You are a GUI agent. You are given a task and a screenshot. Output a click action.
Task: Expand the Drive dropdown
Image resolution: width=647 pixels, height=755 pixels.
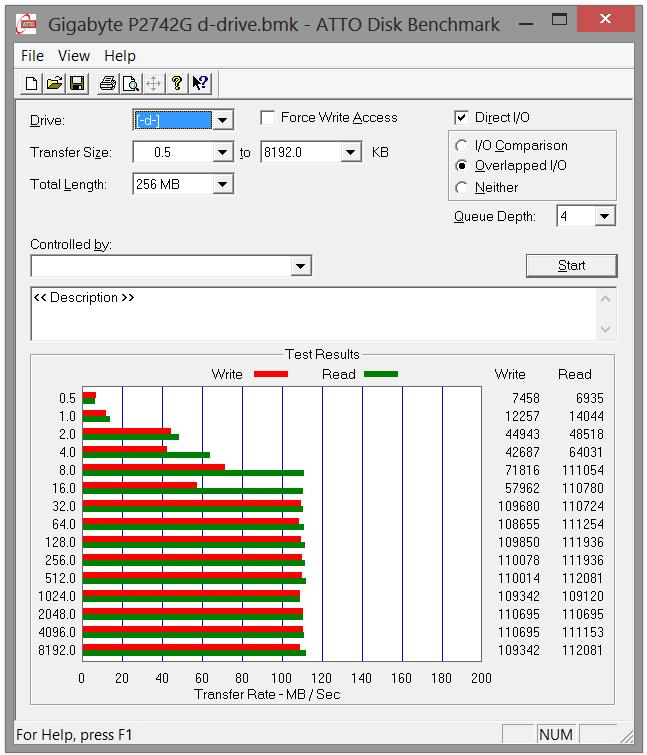(x=222, y=120)
